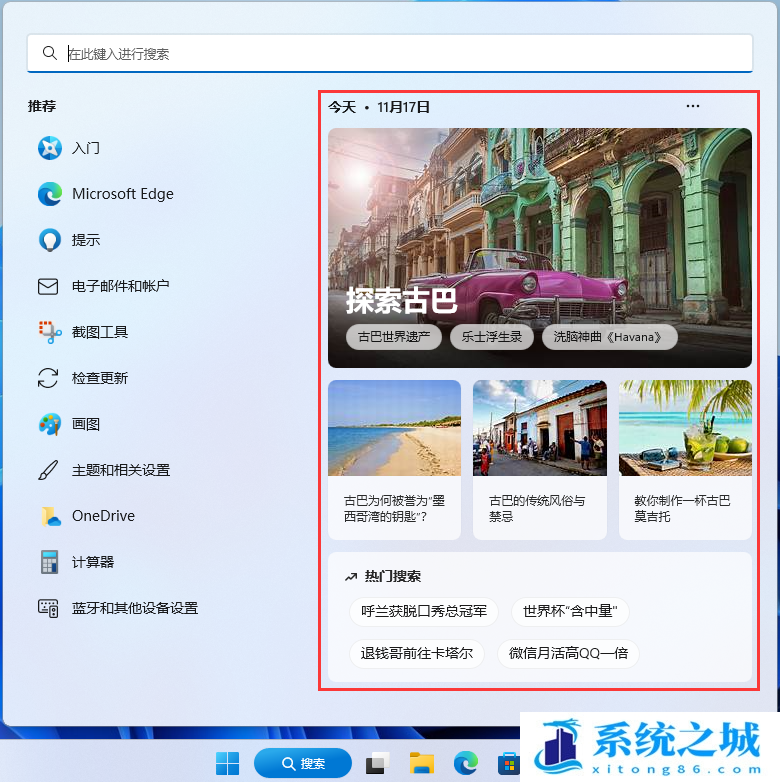Click the 检查更新 refresh icon

[x=48, y=378]
